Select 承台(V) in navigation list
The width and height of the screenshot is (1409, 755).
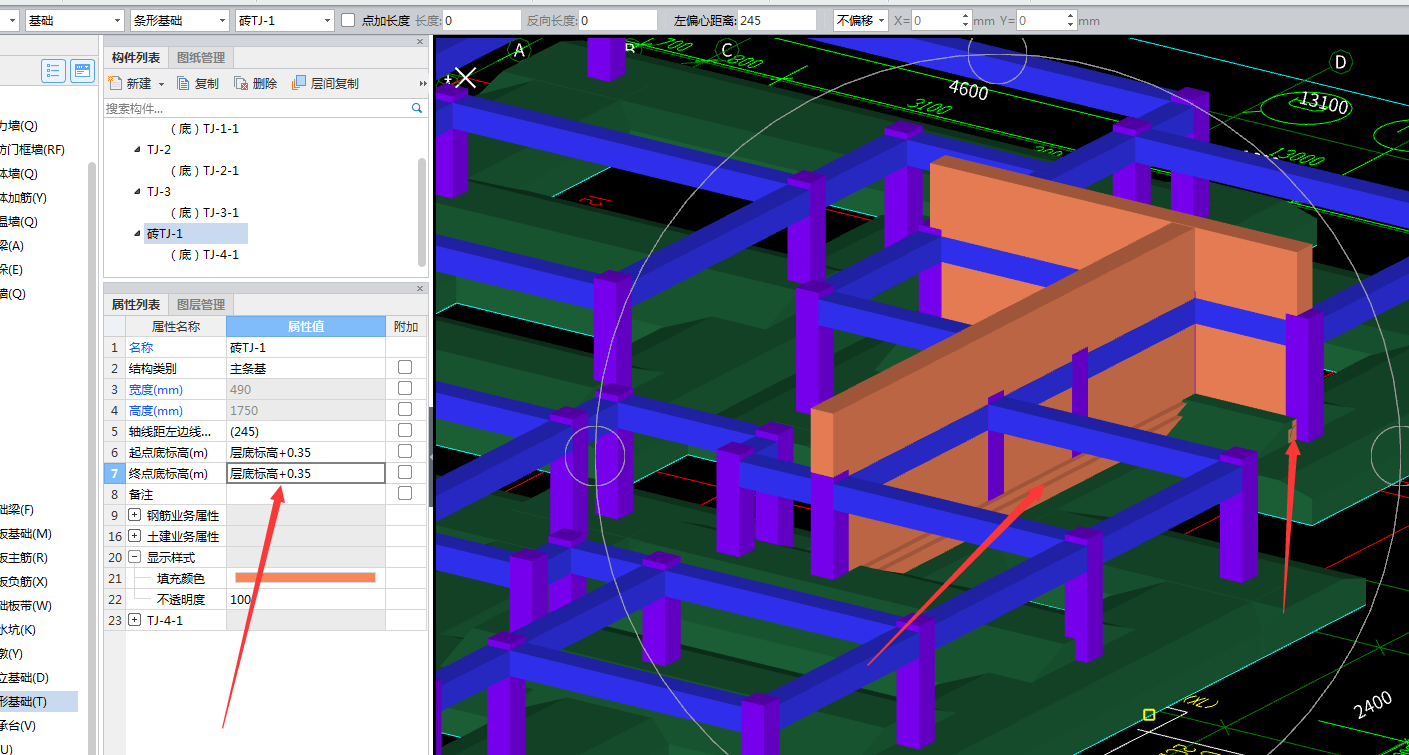click(x=17, y=726)
